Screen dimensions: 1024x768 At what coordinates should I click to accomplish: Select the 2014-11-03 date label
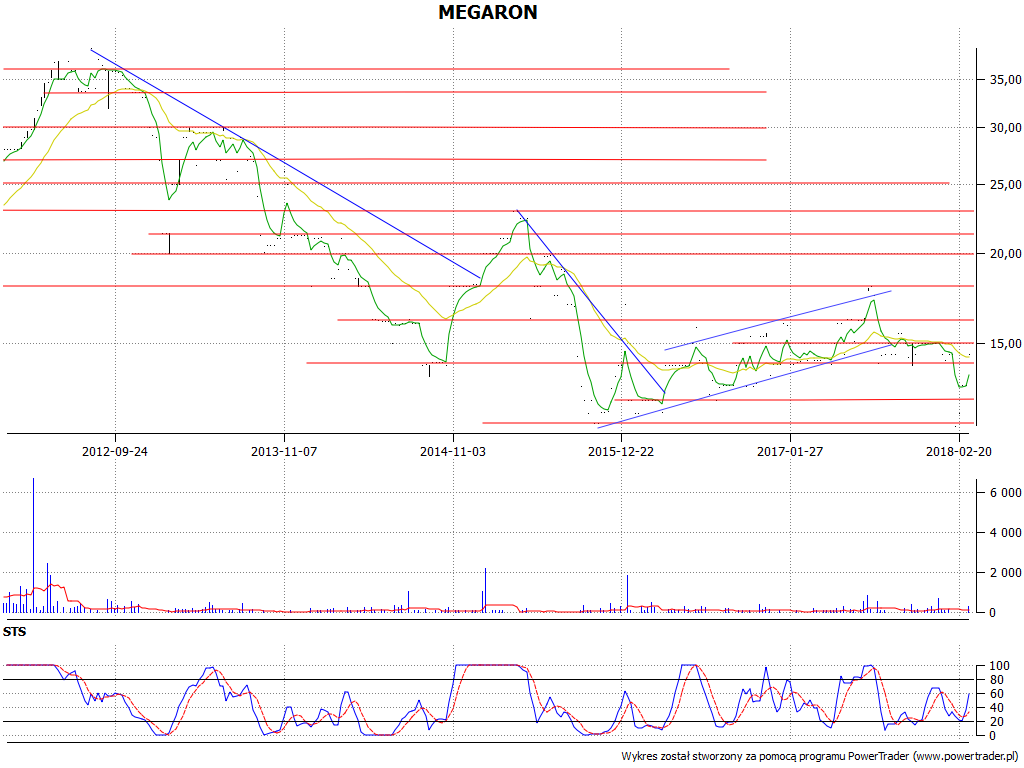coord(453,451)
